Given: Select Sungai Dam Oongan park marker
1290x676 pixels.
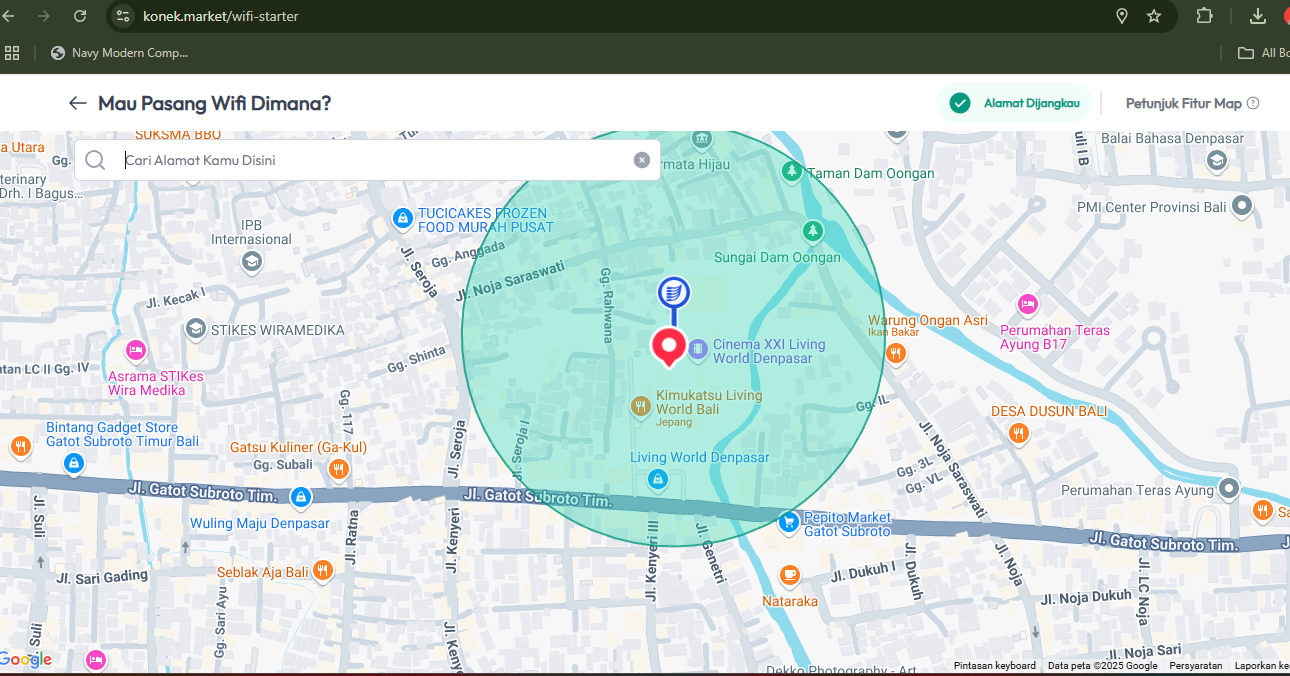Looking at the screenshot, I should pyautogui.click(x=813, y=232).
